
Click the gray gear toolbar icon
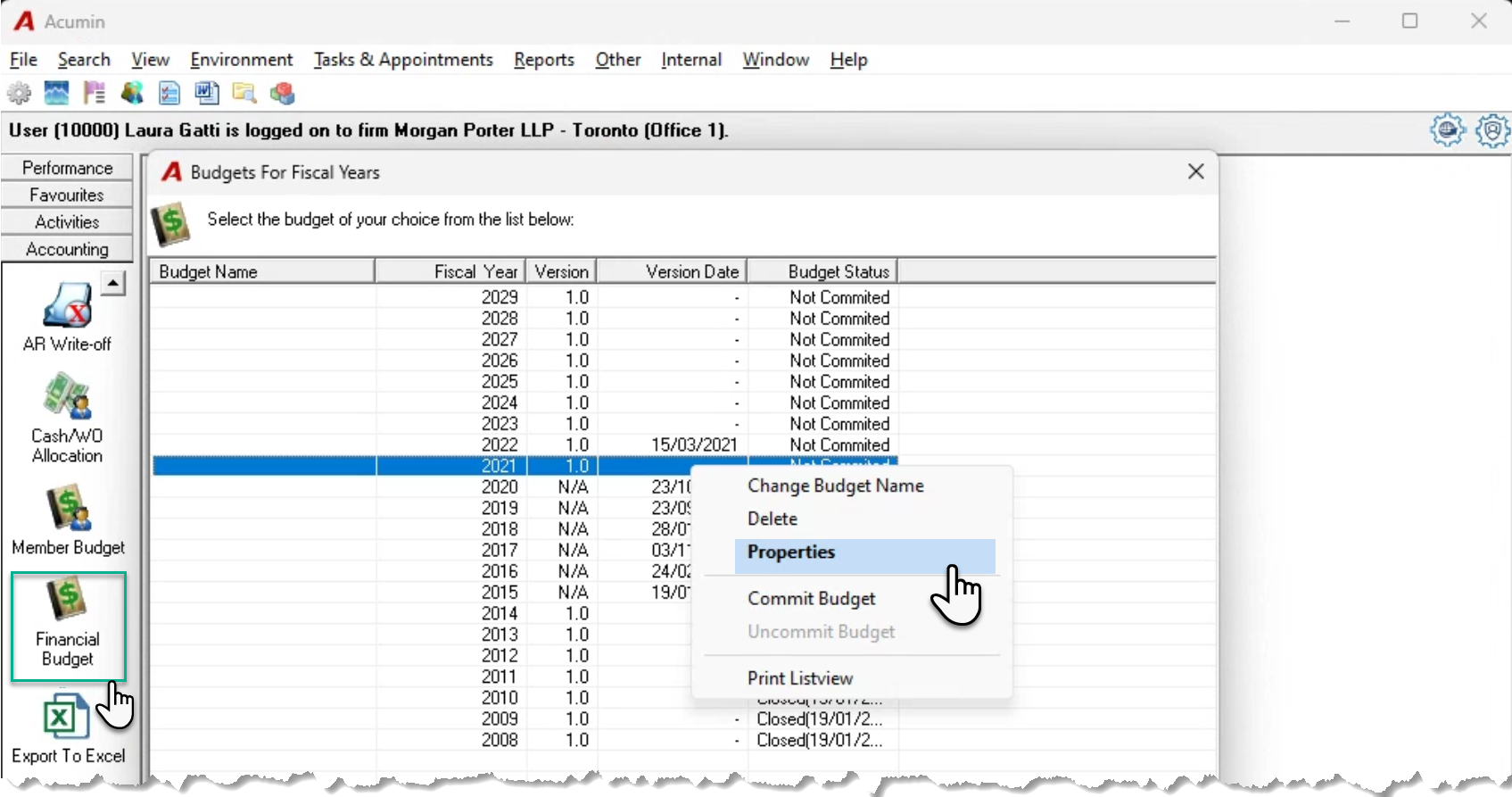point(19,93)
